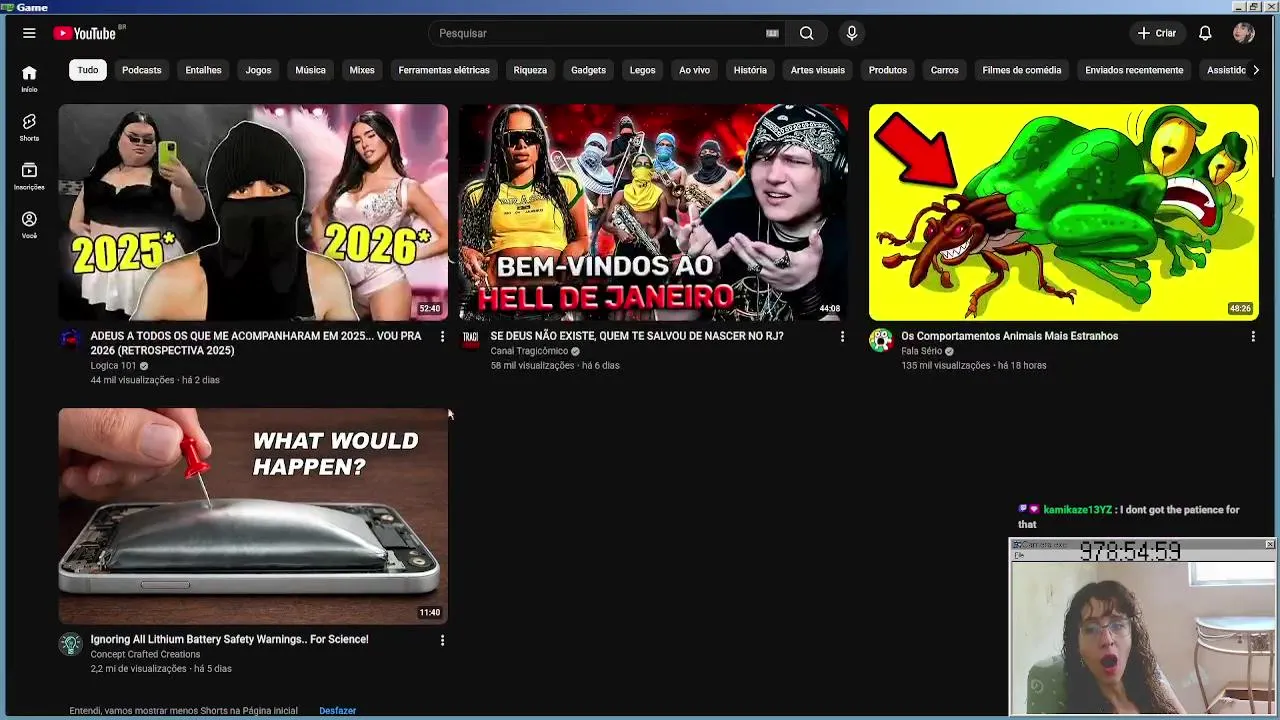Open title 'ADEUS A TODOS OS QUE ME ACOMPANHARAM'
Viewport: 1280px width, 720px height.
point(256,343)
